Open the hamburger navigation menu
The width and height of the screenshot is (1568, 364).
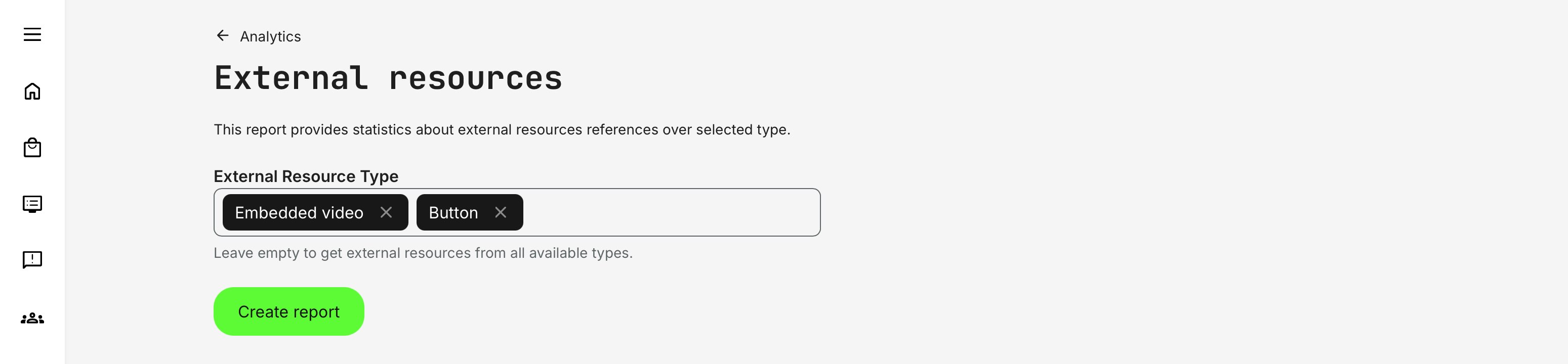[33, 35]
